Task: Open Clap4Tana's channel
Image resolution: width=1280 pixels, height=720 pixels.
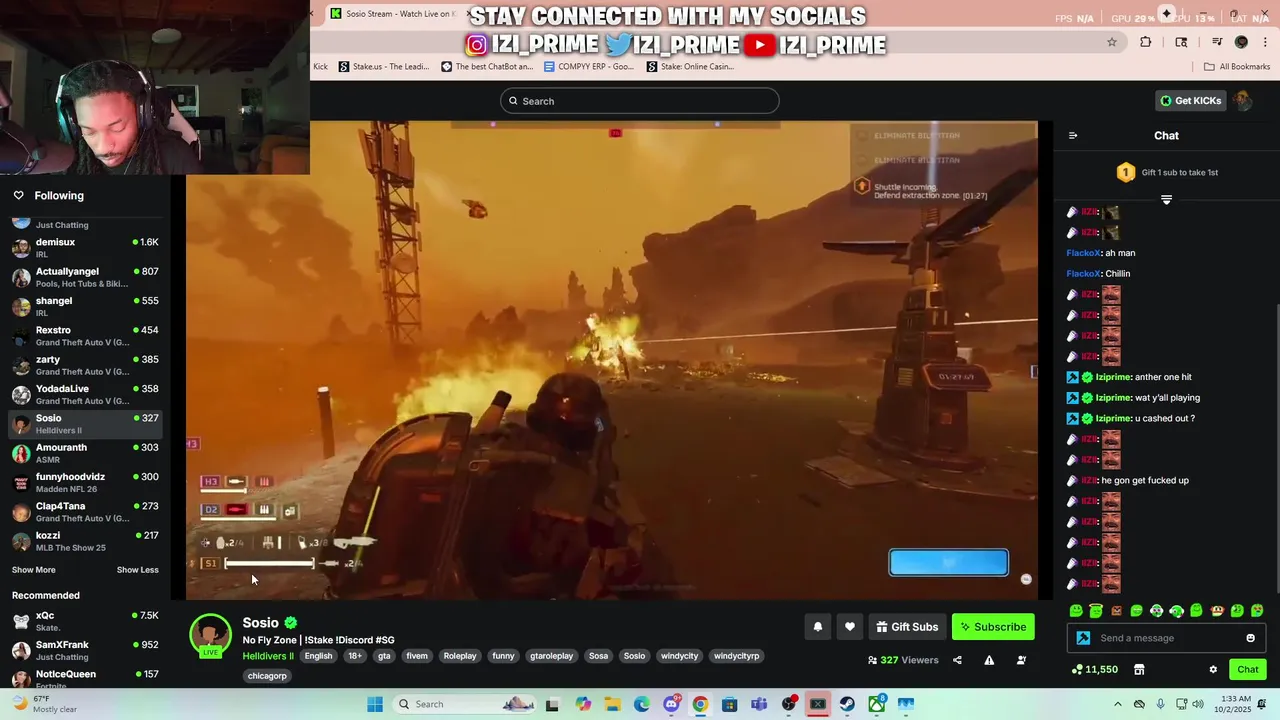Action: [84, 511]
